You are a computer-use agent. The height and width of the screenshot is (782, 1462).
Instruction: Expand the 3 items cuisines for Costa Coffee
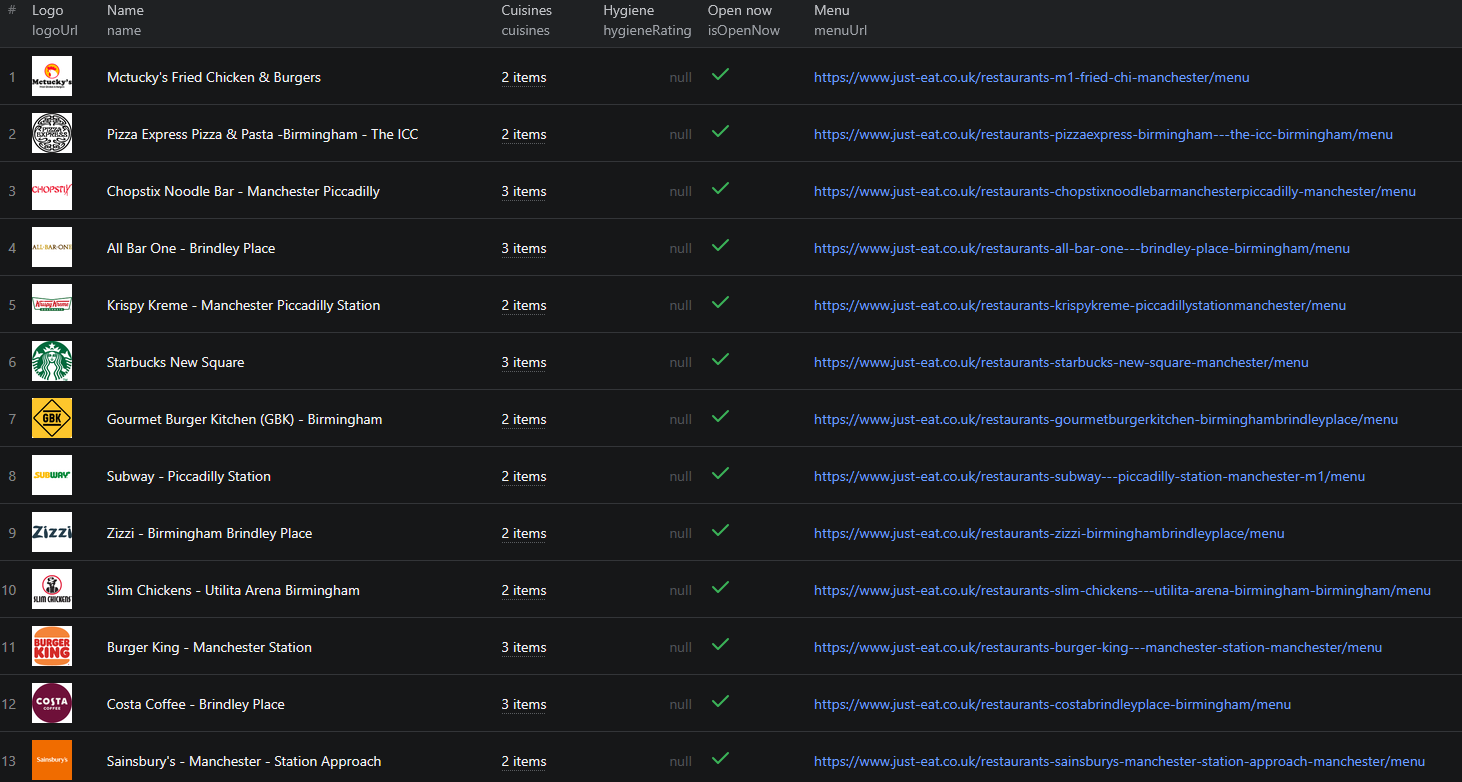[x=524, y=704]
